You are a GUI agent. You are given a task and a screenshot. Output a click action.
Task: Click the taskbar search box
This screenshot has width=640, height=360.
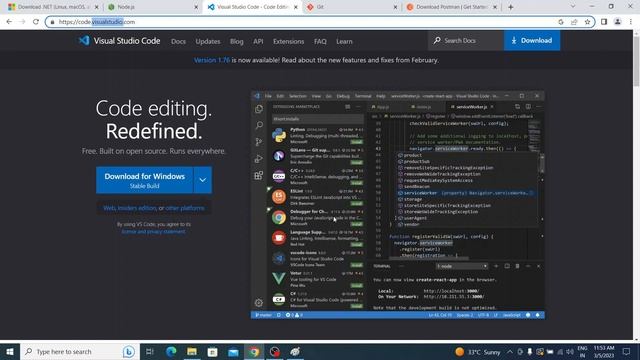click(79, 351)
